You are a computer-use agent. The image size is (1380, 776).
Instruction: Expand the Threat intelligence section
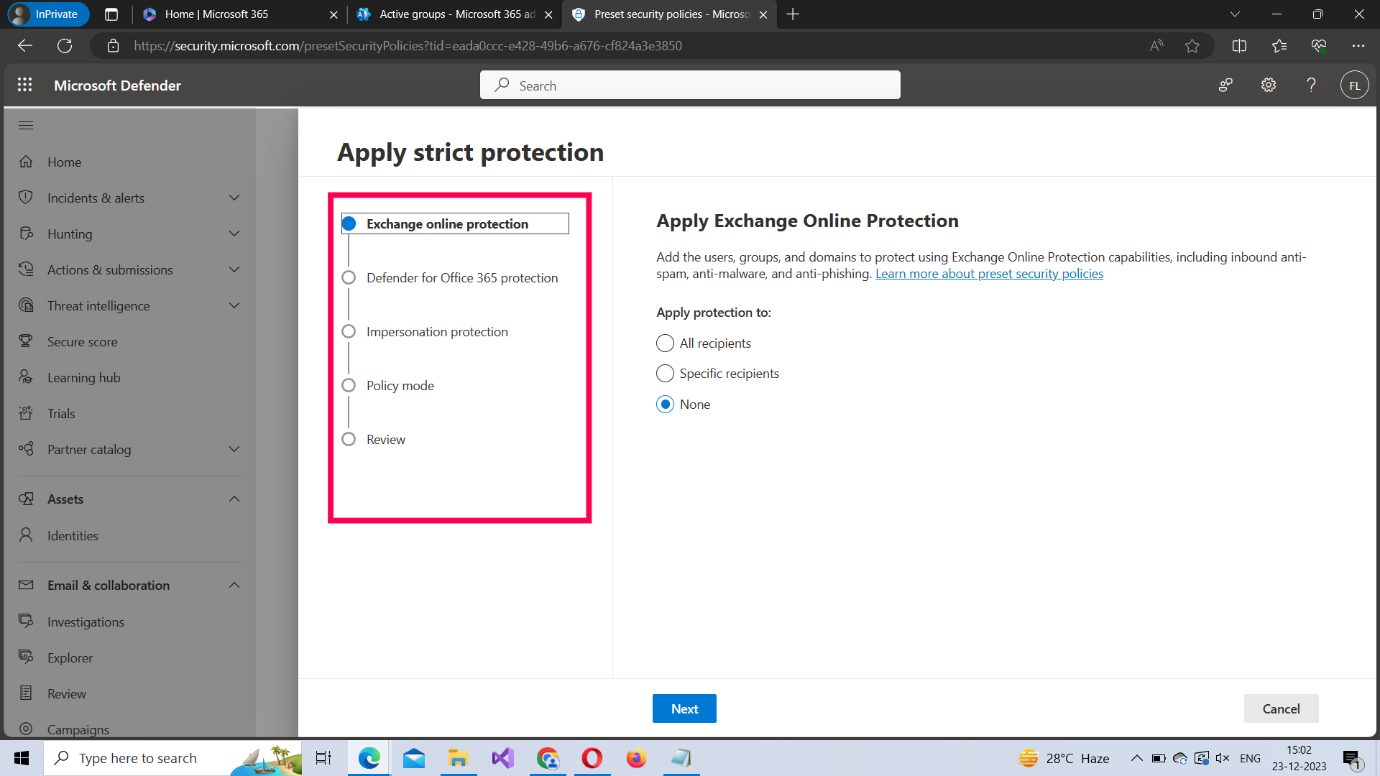[x=234, y=306]
